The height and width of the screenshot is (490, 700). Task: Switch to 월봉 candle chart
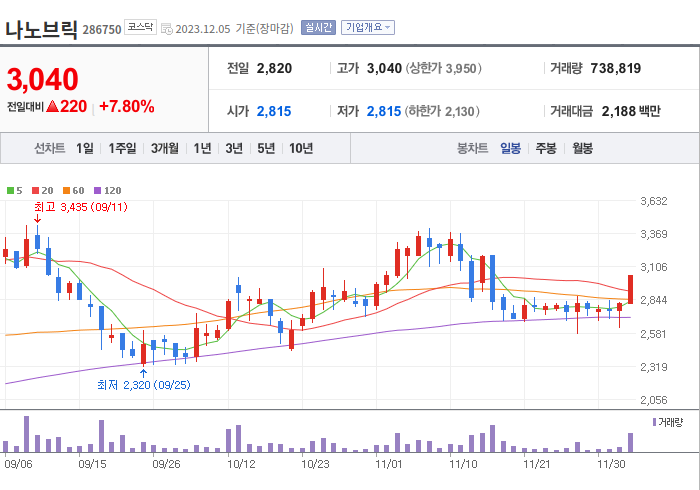point(583,148)
